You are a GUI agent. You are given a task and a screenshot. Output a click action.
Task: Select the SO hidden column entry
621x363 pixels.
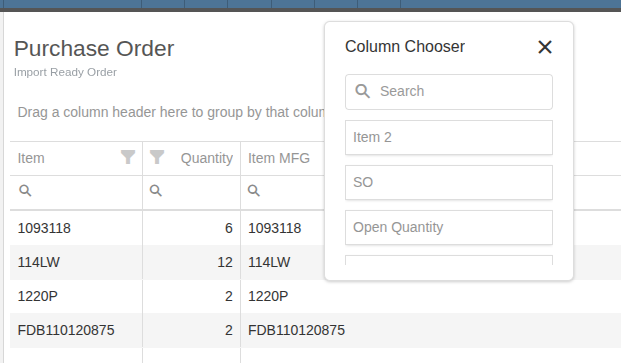449,182
